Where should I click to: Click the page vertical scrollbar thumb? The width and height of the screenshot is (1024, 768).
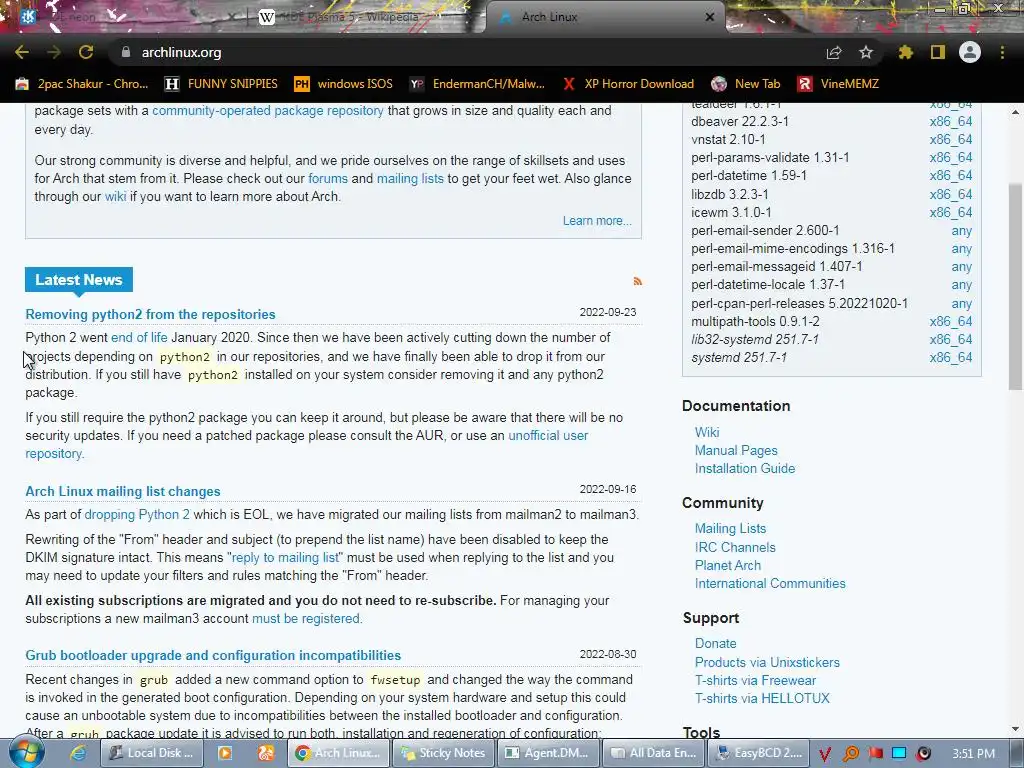click(x=1016, y=286)
